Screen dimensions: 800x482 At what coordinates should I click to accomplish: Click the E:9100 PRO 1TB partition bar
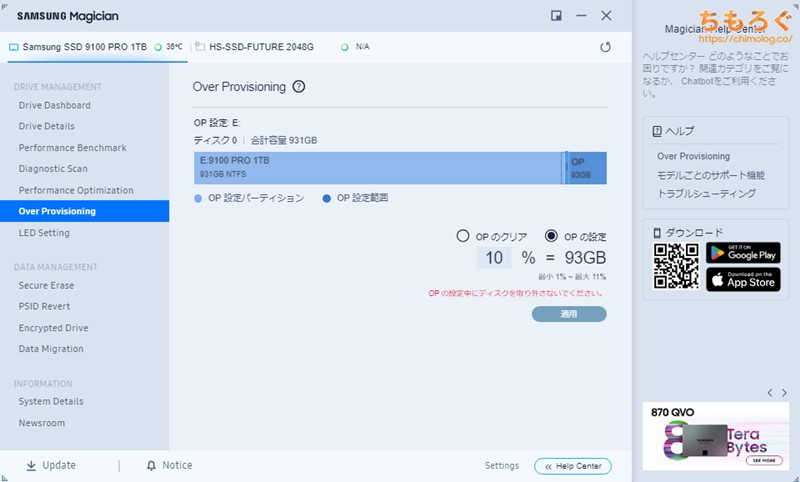378,168
